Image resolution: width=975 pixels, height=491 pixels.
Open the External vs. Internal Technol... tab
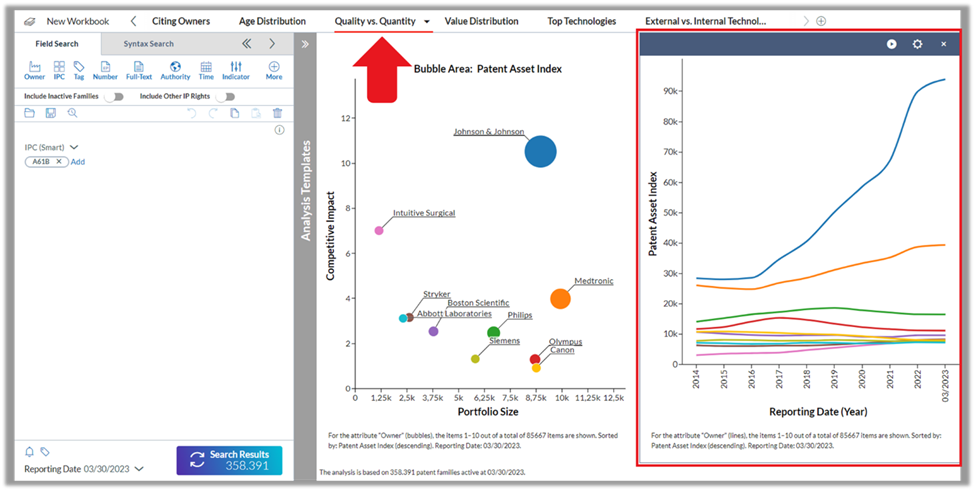click(x=705, y=21)
